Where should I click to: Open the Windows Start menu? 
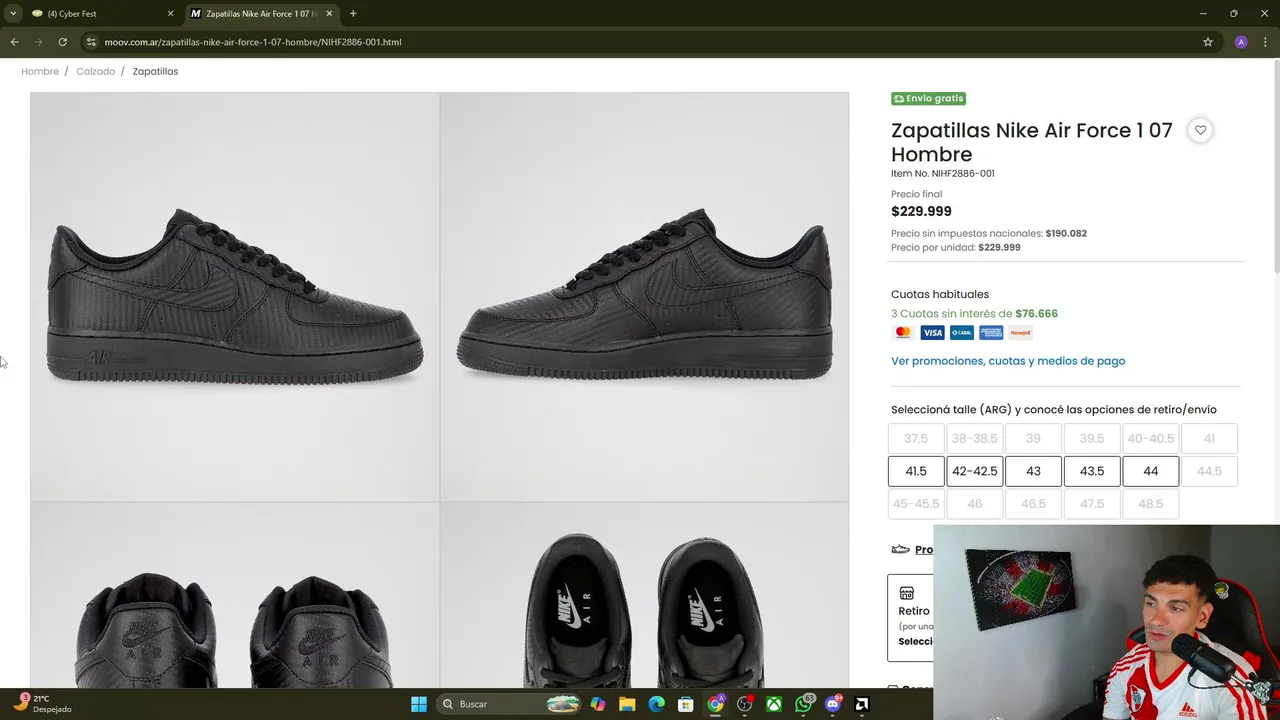419,704
